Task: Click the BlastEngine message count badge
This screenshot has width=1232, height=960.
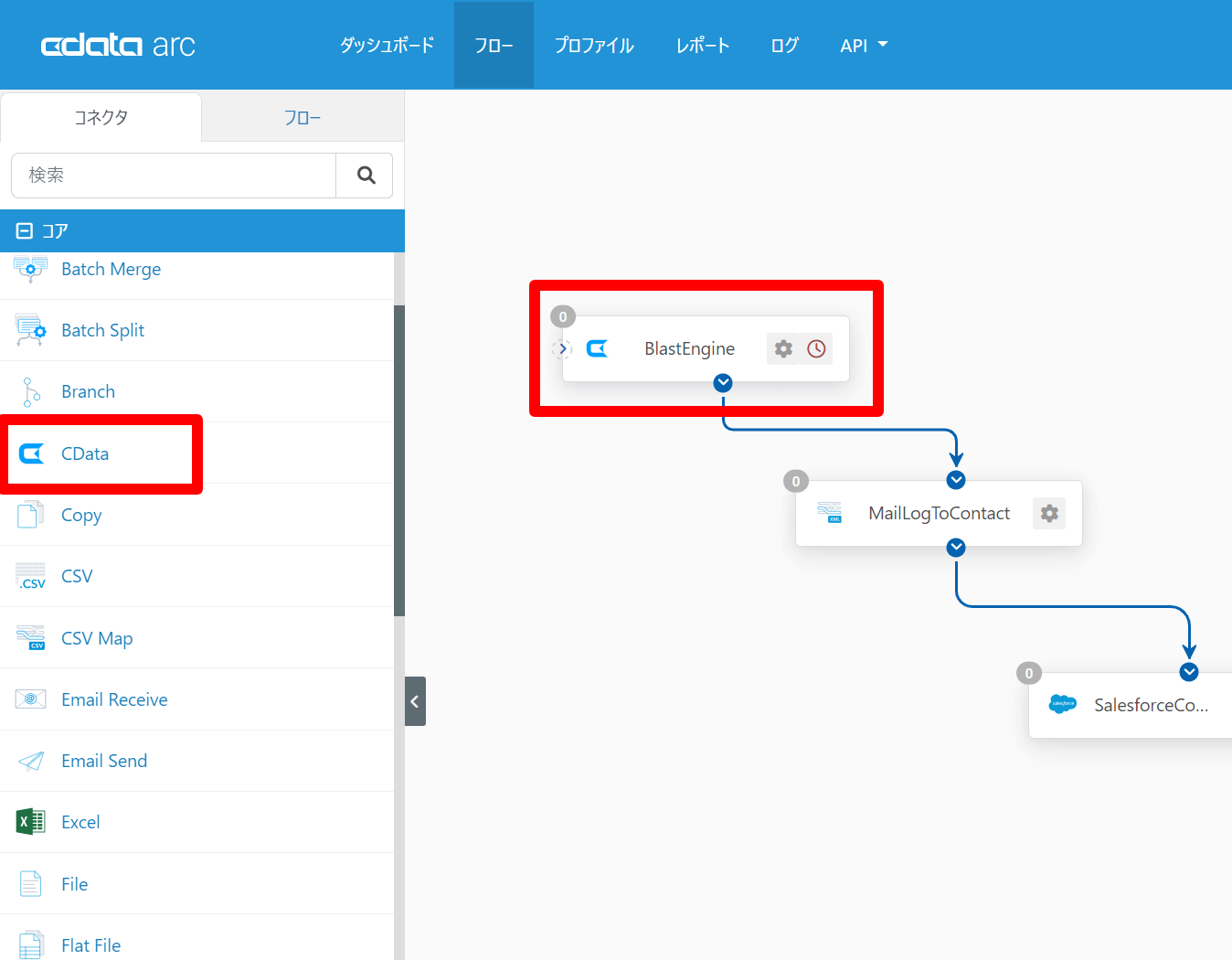Action: click(563, 317)
